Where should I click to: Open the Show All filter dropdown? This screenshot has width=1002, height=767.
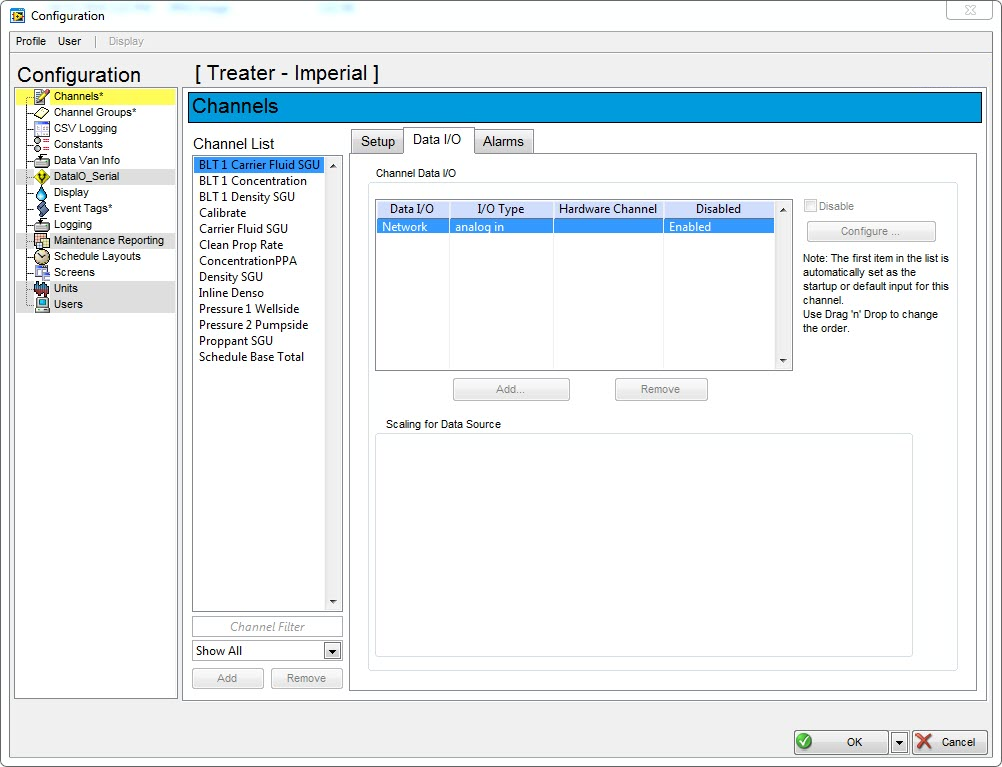point(331,650)
